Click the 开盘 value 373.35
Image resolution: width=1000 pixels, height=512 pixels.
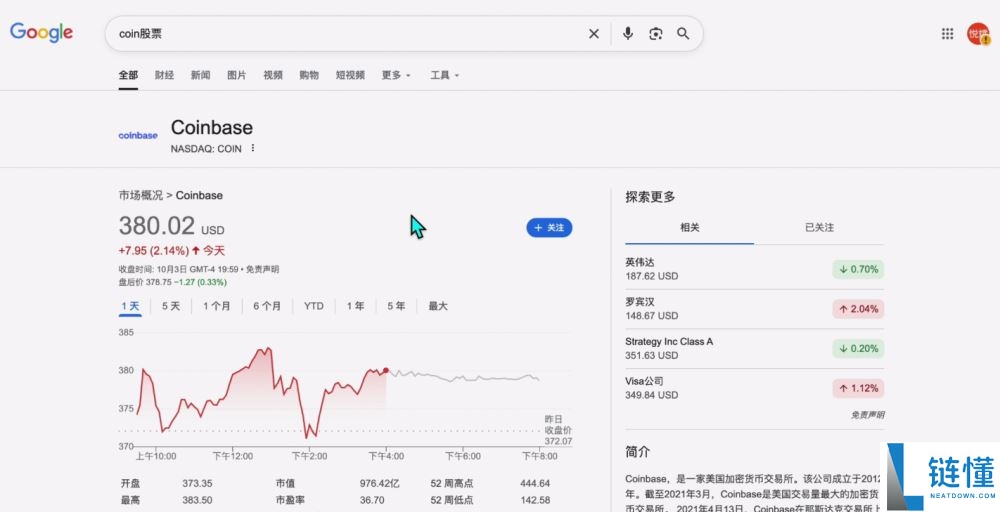click(197, 483)
